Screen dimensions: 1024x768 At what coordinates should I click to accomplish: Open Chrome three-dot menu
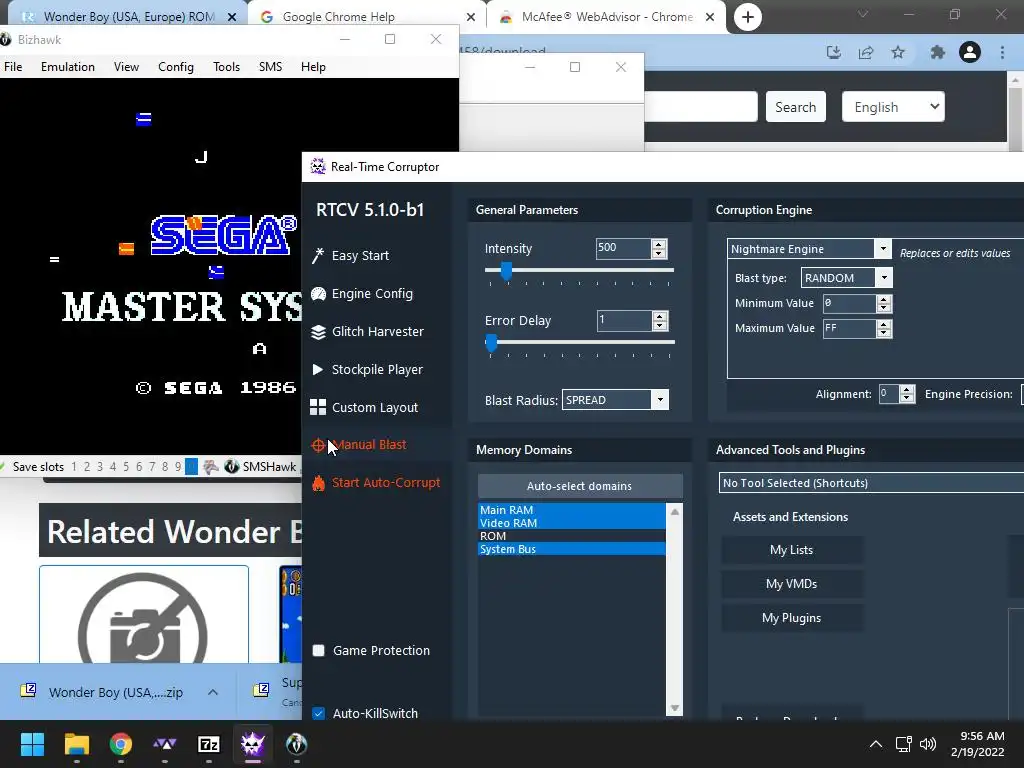[1002, 52]
